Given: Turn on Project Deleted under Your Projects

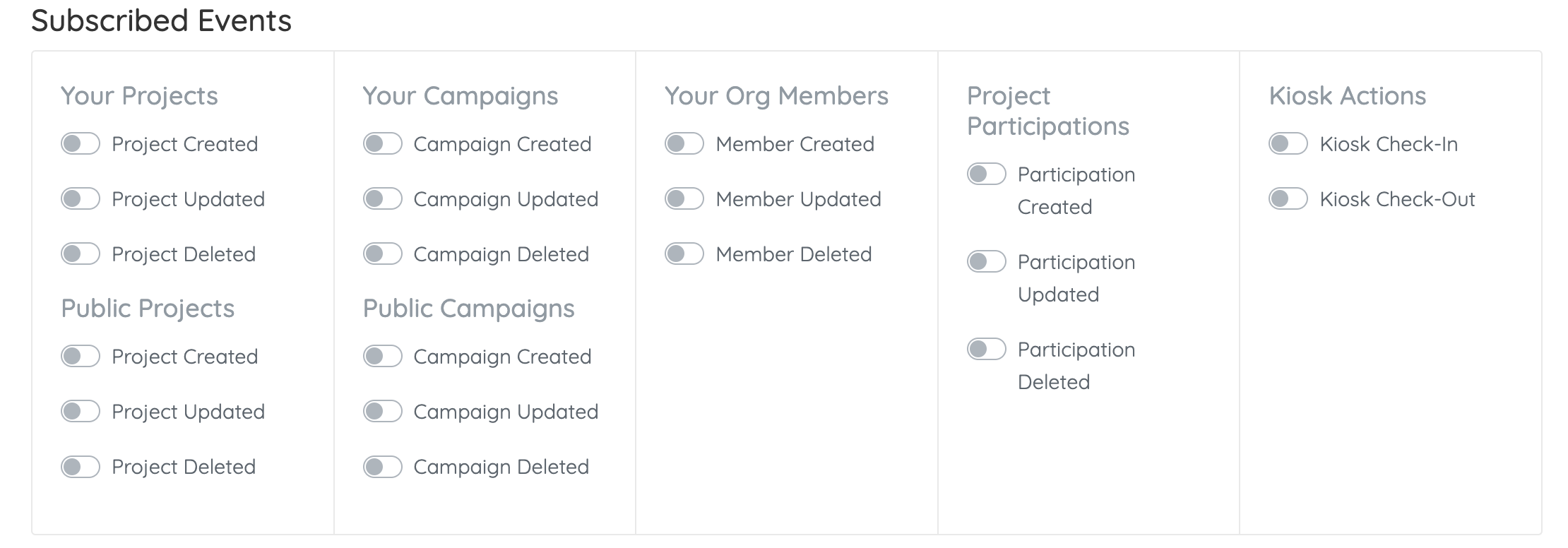Looking at the screenshot, I should (81, 254).
